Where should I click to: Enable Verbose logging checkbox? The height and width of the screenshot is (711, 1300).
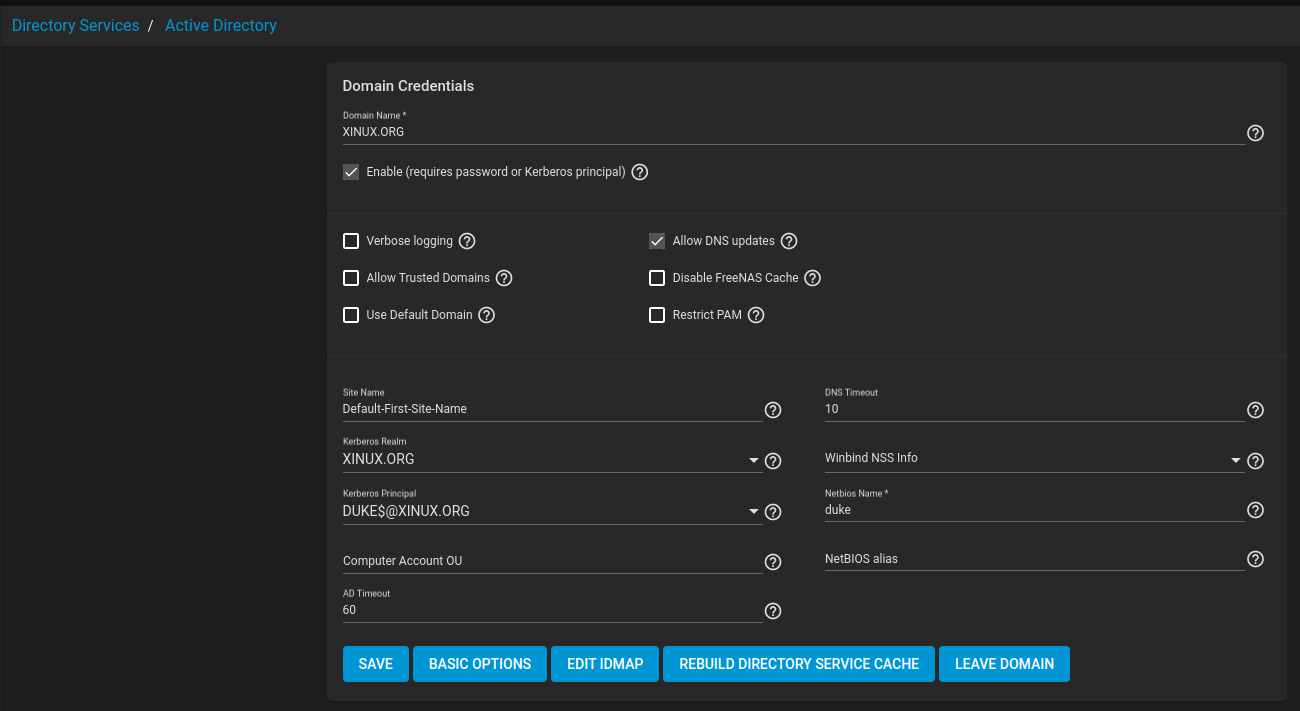[x=351, y=241]
